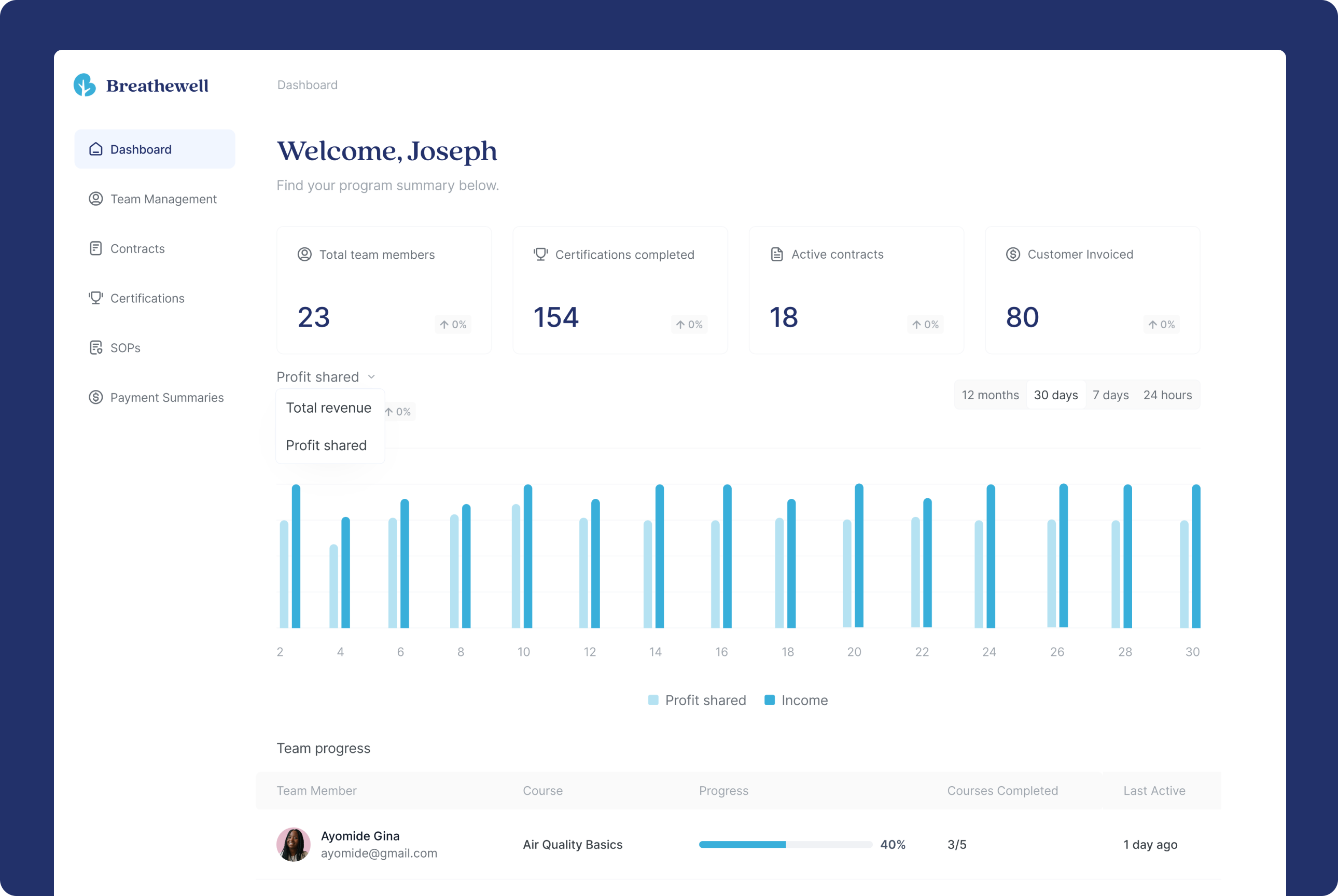Click the x-axis label 30 on chart
This screenshot has height=896, width=1338.
(1192, 651)
